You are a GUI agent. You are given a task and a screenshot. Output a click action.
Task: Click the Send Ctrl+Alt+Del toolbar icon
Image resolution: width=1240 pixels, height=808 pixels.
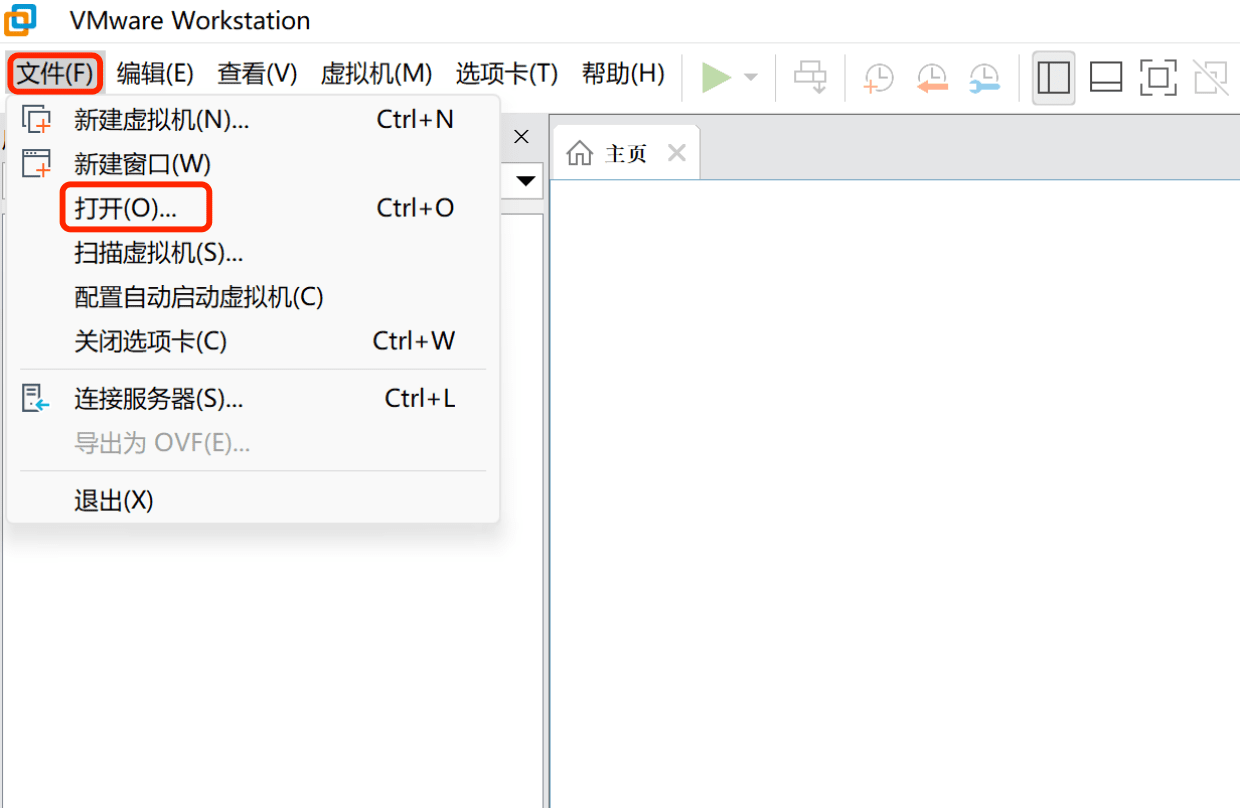click(x=810, y=77)
